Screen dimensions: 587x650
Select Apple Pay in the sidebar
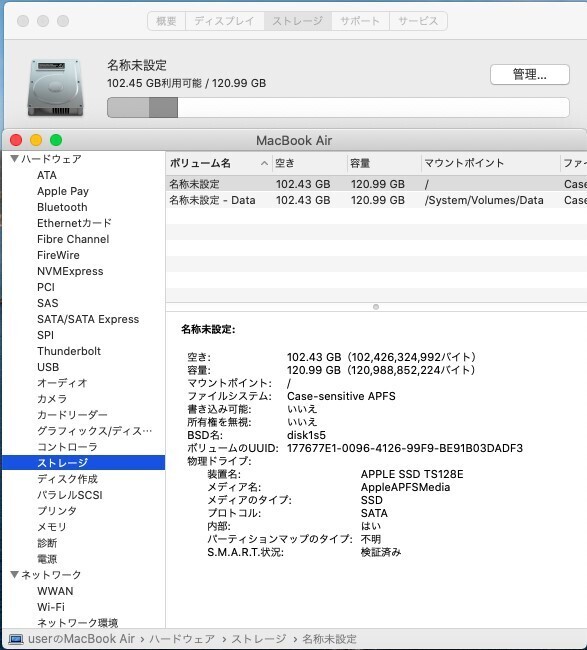click(x=63, y=191)
